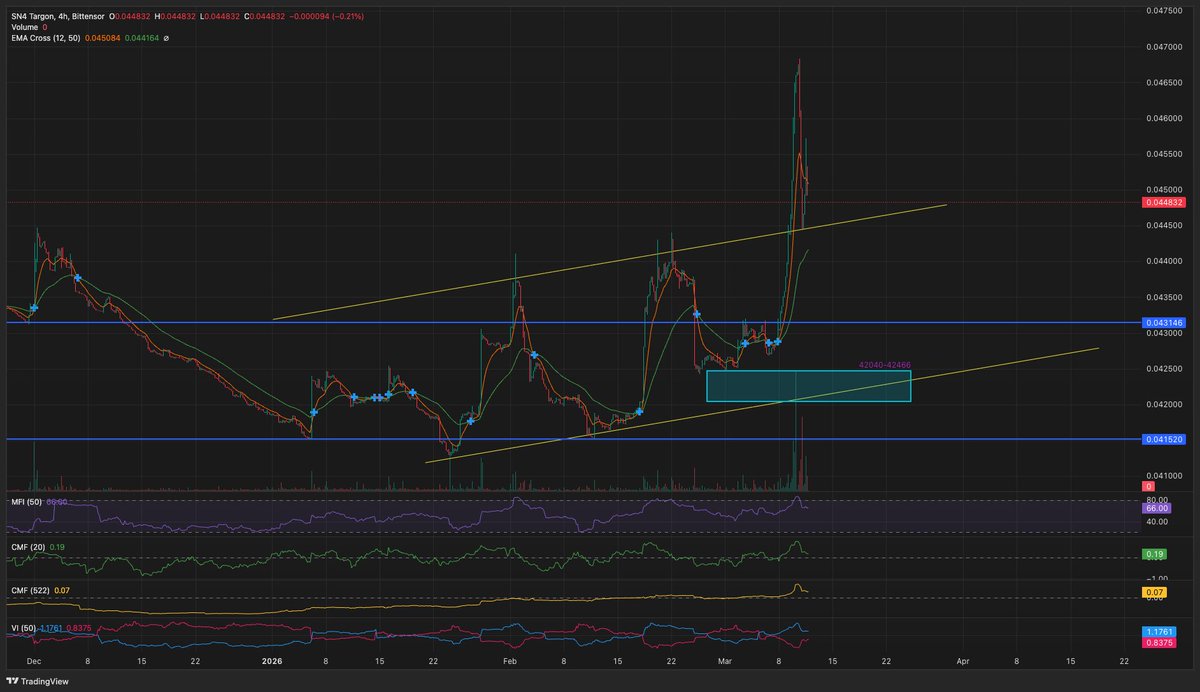Click the orange EMA value 0.045084

pyautogui.click(x=104, y=38)
